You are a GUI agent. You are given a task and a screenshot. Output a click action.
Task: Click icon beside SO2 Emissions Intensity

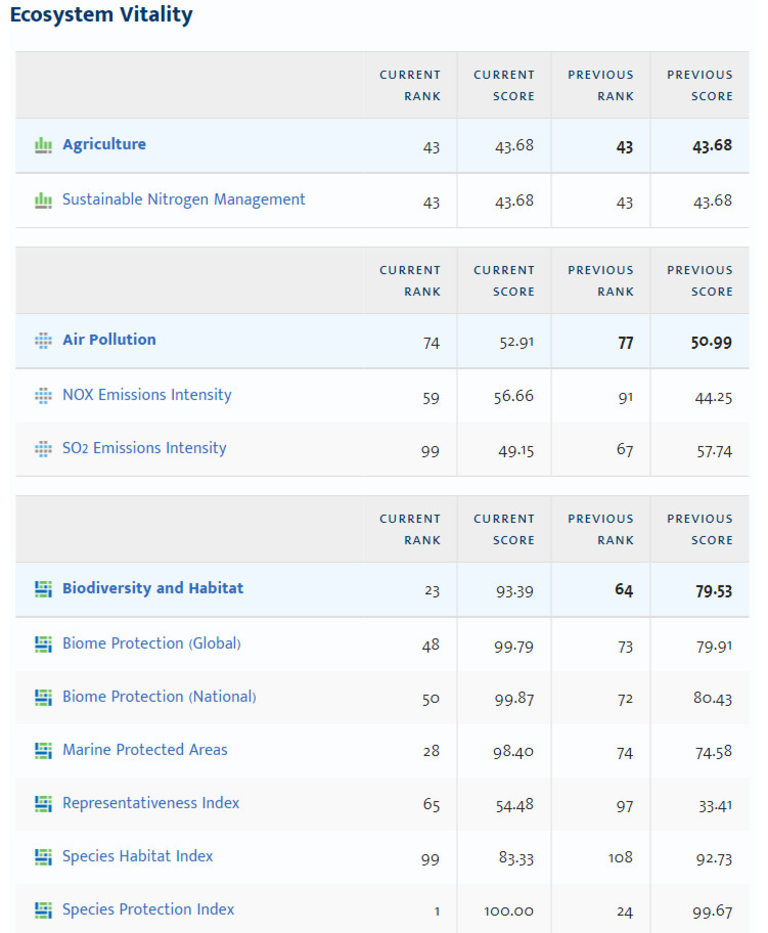[43, 449]
